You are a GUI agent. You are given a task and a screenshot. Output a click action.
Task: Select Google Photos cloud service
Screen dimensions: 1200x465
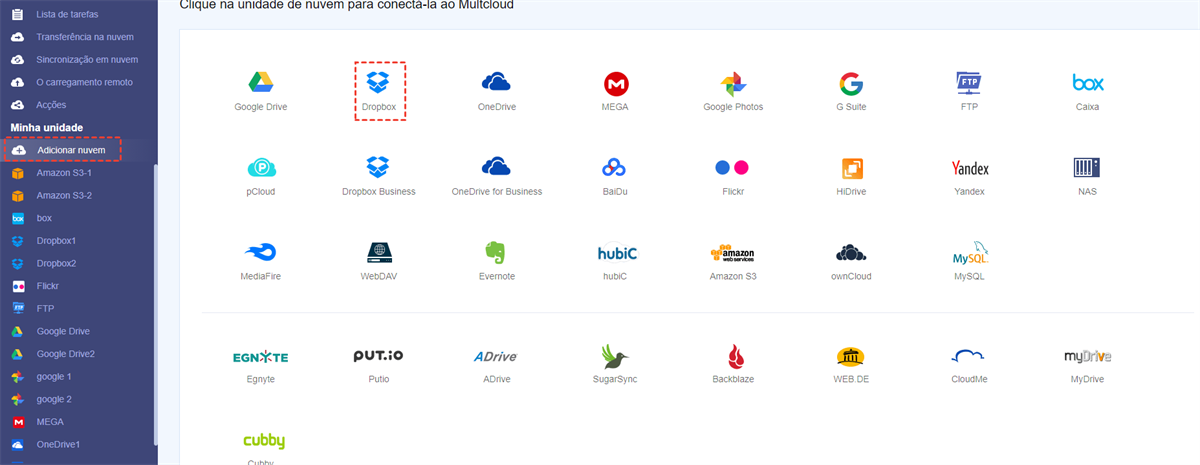(733, 83)
